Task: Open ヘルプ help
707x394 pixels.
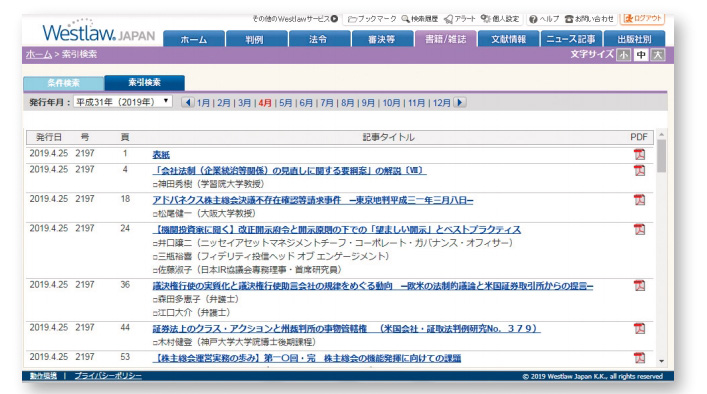Action: coord(544,19)
